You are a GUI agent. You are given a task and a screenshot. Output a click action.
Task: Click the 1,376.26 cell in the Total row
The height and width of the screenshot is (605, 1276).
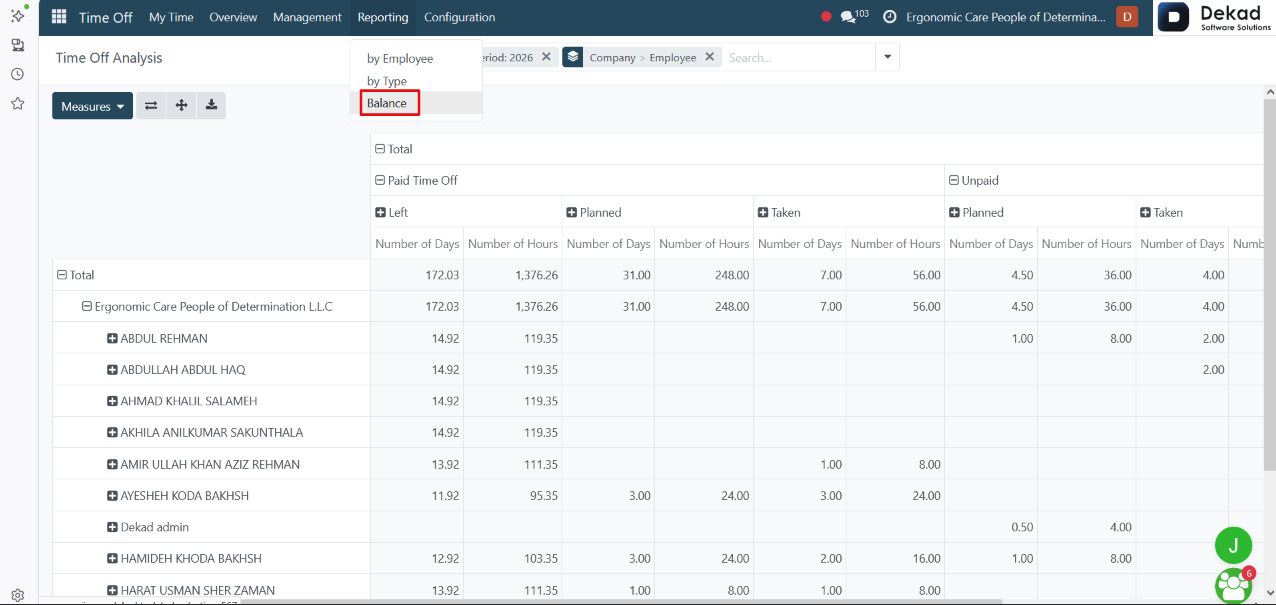point(513,275)
